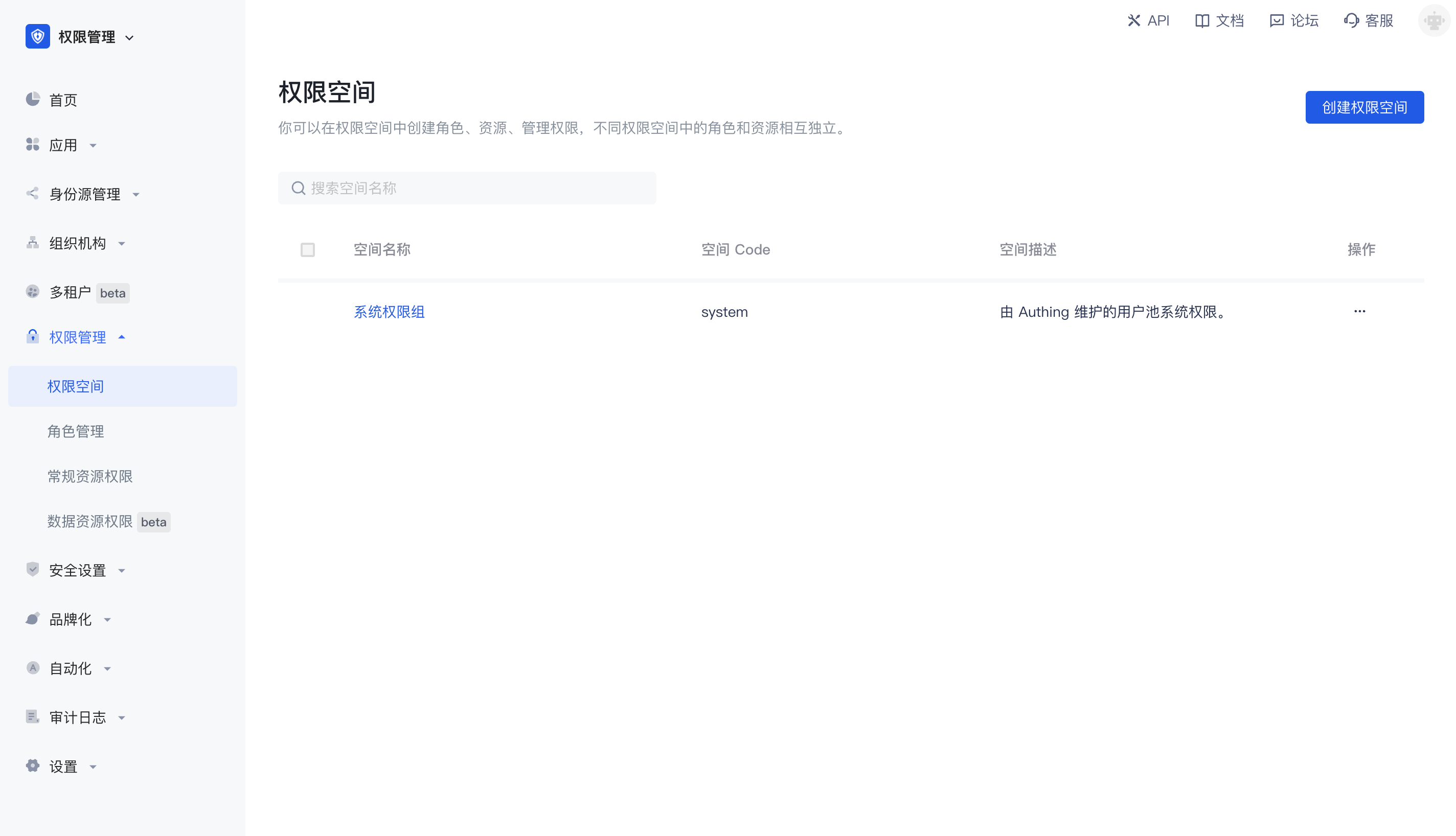Open the 系统权限组 space link
Image resolution: width=1456 pixels, height=836 pixels.
[x=389, y=312]
